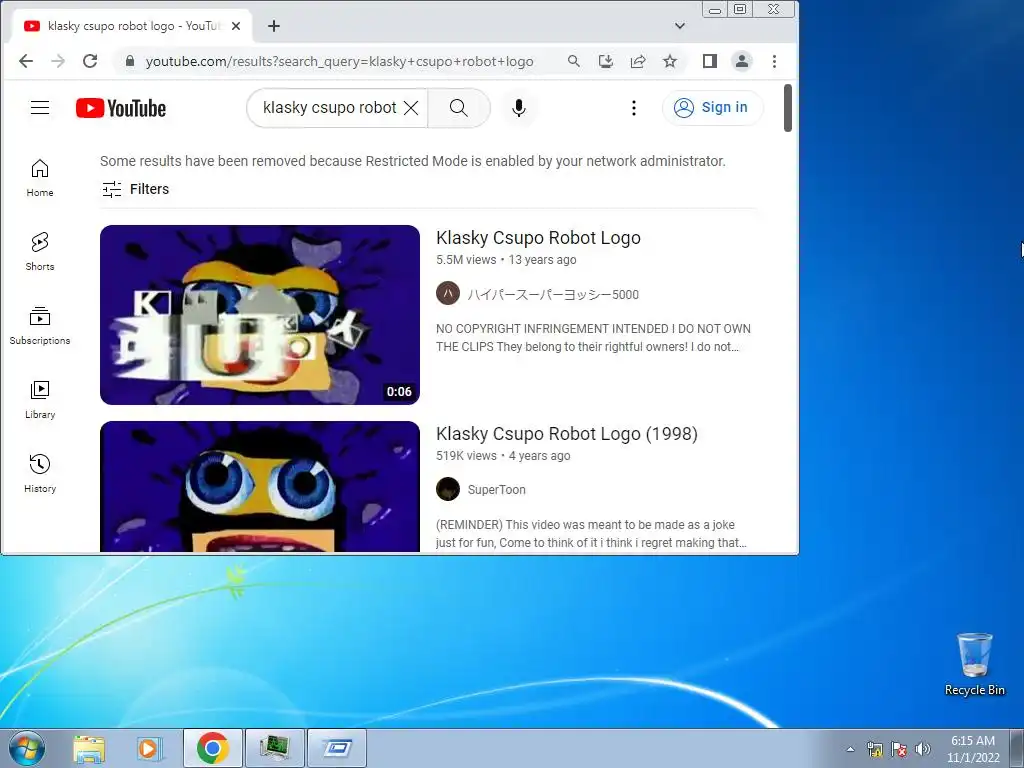Share this page icon in address bar
This screenshot has height=768, width=1024.
click(x=638, y=61)
